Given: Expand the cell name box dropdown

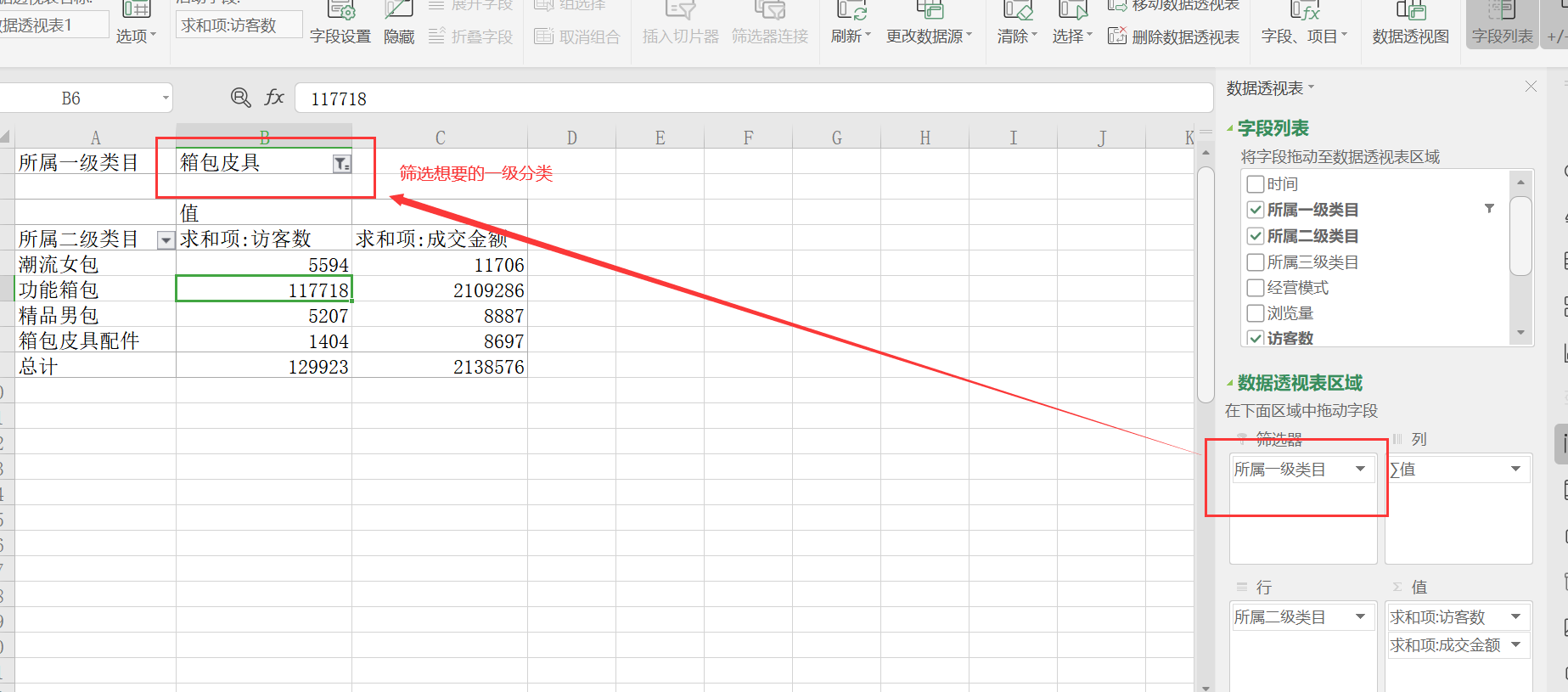Looking at the screenshot, I should pos(166,98).
